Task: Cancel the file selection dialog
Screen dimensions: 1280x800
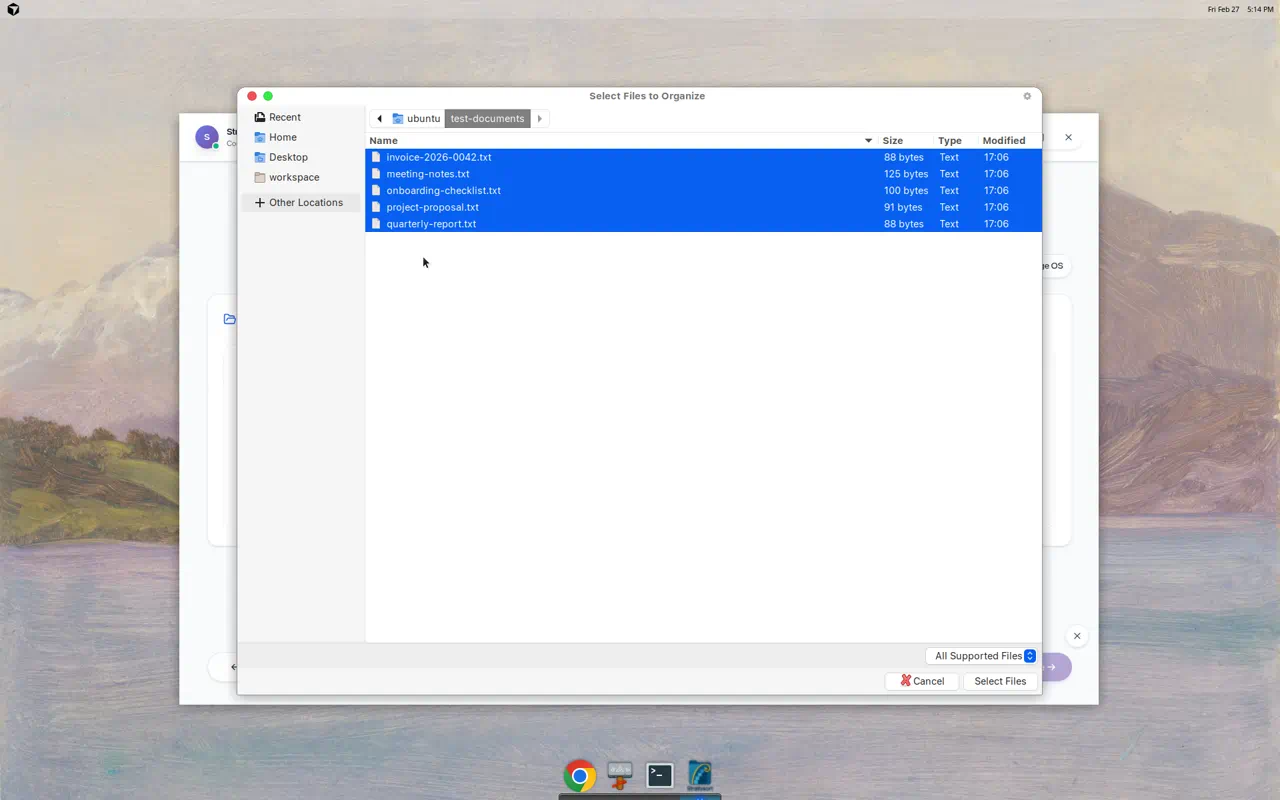Action: (x=921, y=681)
